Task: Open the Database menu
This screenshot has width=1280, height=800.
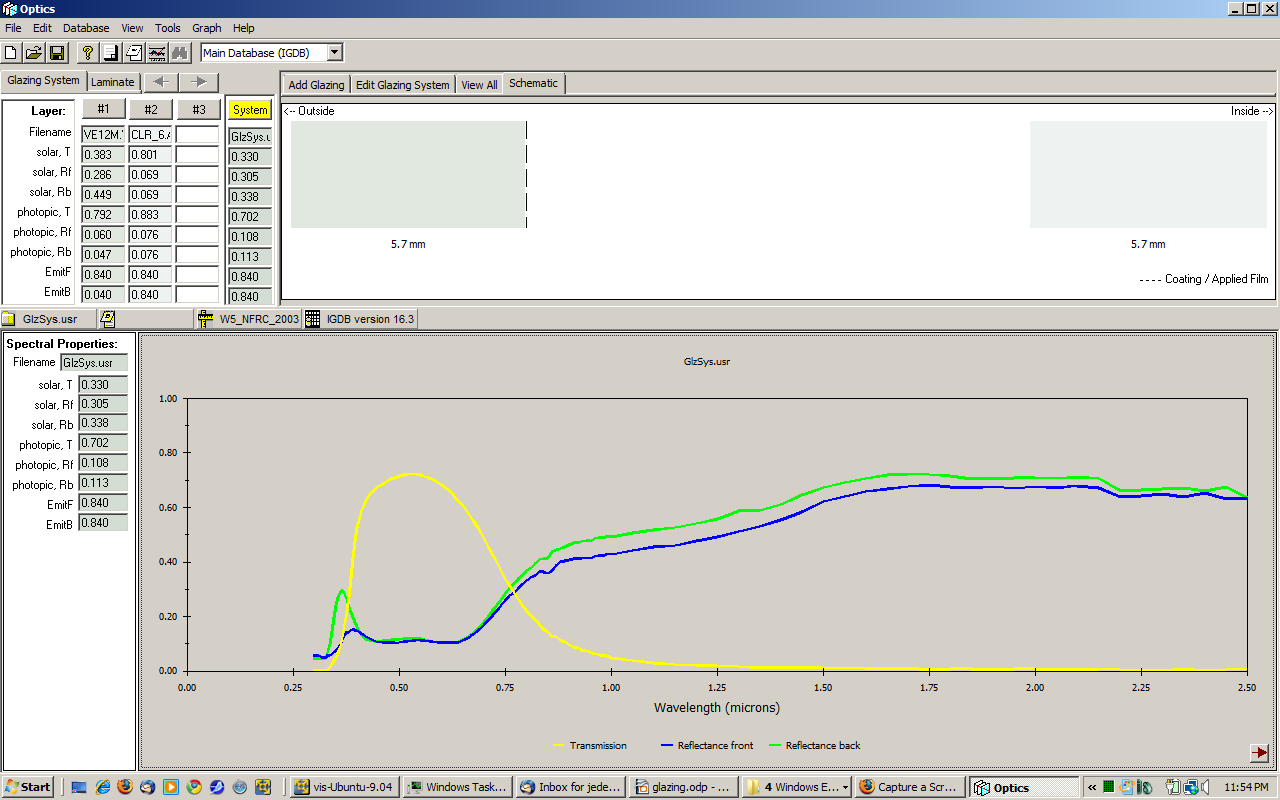Action: click(85, 28)
